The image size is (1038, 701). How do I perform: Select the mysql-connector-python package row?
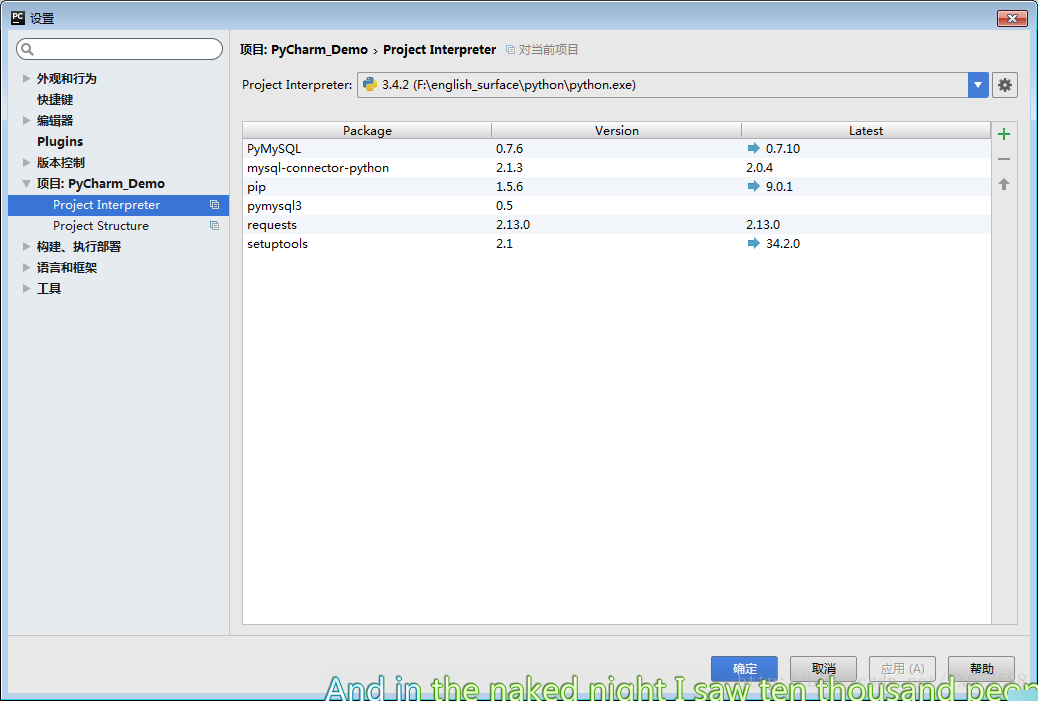[x=616, y=167]
